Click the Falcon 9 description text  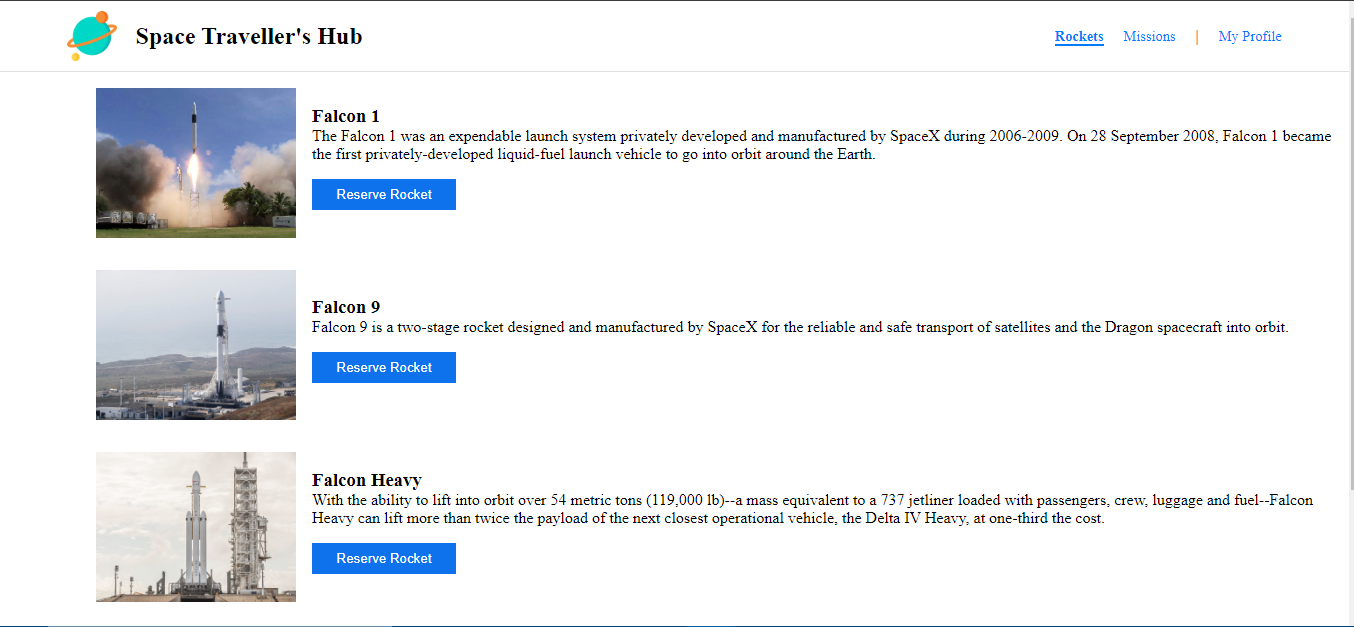pos(800,327)
